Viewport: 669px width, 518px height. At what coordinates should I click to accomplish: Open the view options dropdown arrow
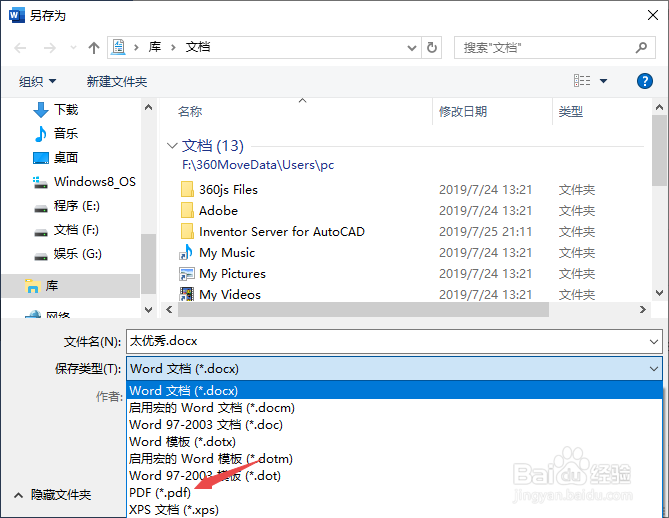click(603, 81)
